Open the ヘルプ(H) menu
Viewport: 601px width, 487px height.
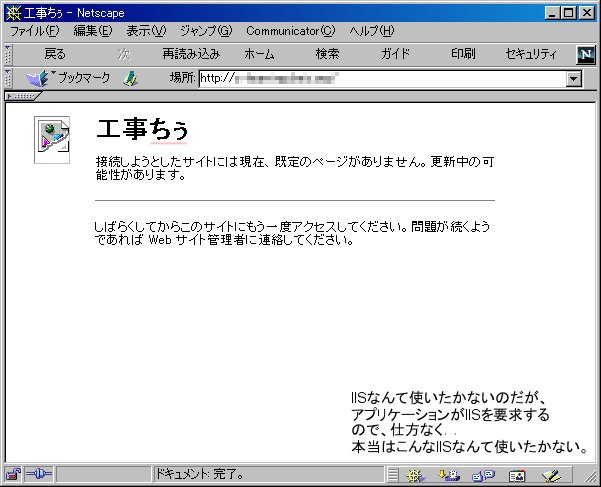click(372, 31)
